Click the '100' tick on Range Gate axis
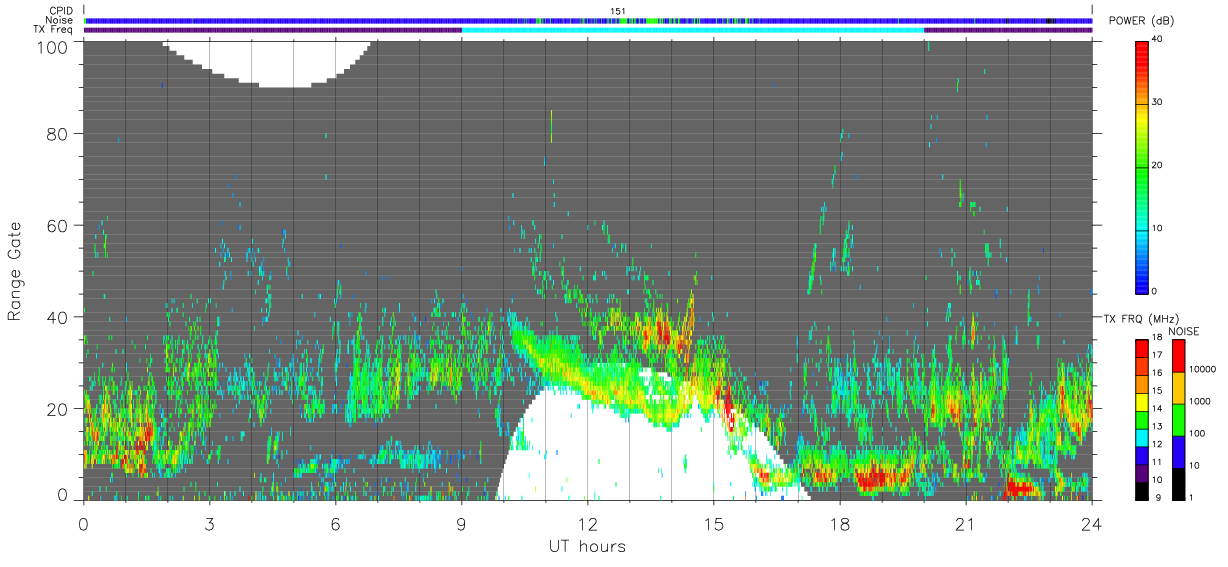The height and width of the screenshot is (567, 1228). tap(51, 46)
